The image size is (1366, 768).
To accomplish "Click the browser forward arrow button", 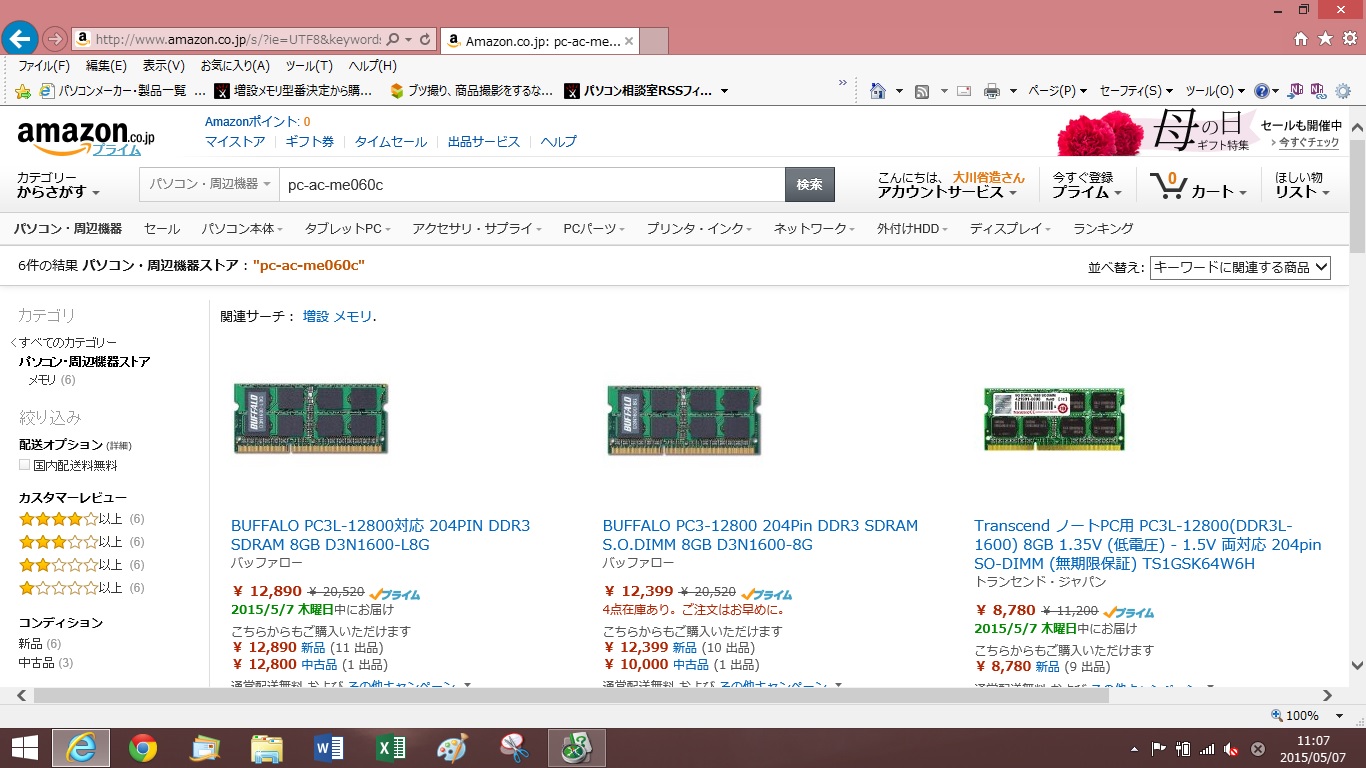I will [x=55, y=39].
